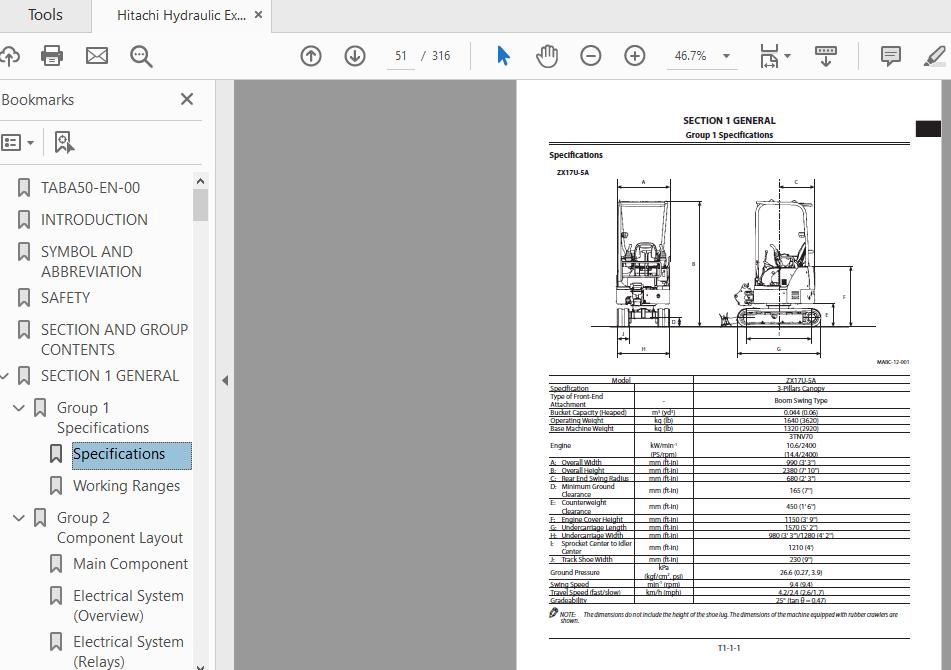Image resolution: width=951 pixels, height=670 pixels.
Task: Collapse the Group 1 Specifications node
Action: tap(18, 408)
